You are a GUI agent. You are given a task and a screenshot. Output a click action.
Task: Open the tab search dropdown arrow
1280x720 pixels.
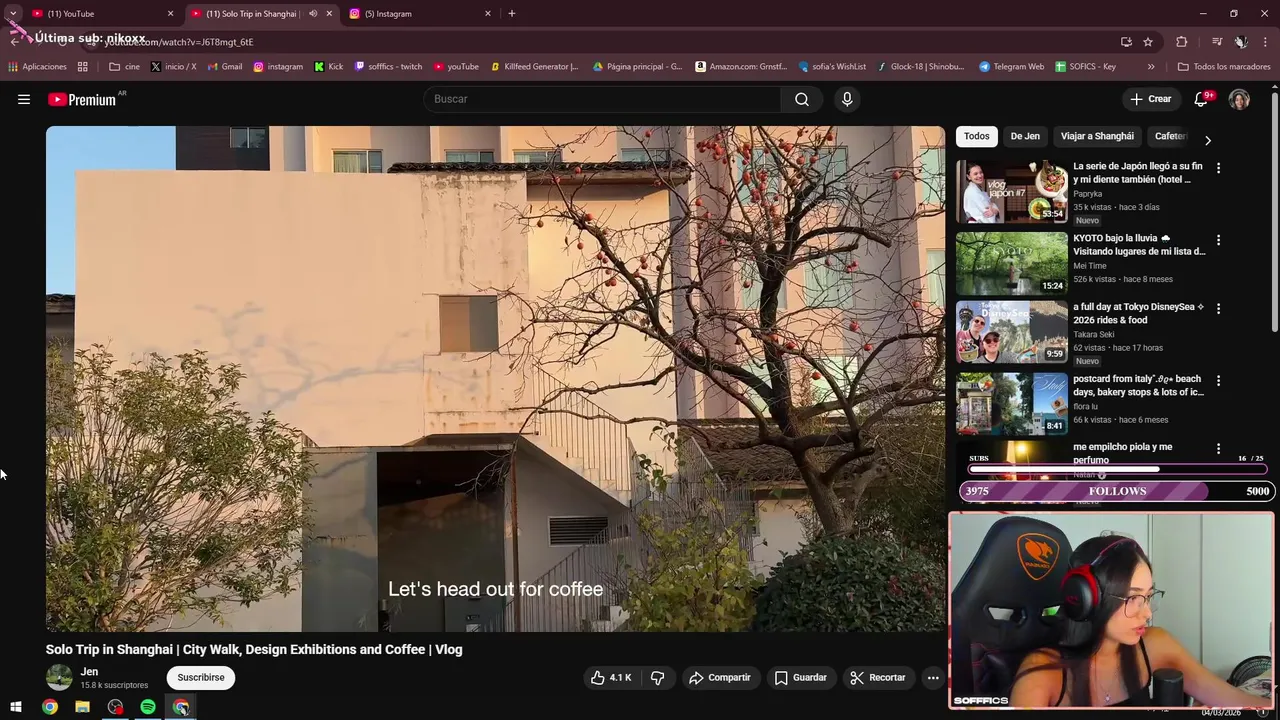point(13,13)
